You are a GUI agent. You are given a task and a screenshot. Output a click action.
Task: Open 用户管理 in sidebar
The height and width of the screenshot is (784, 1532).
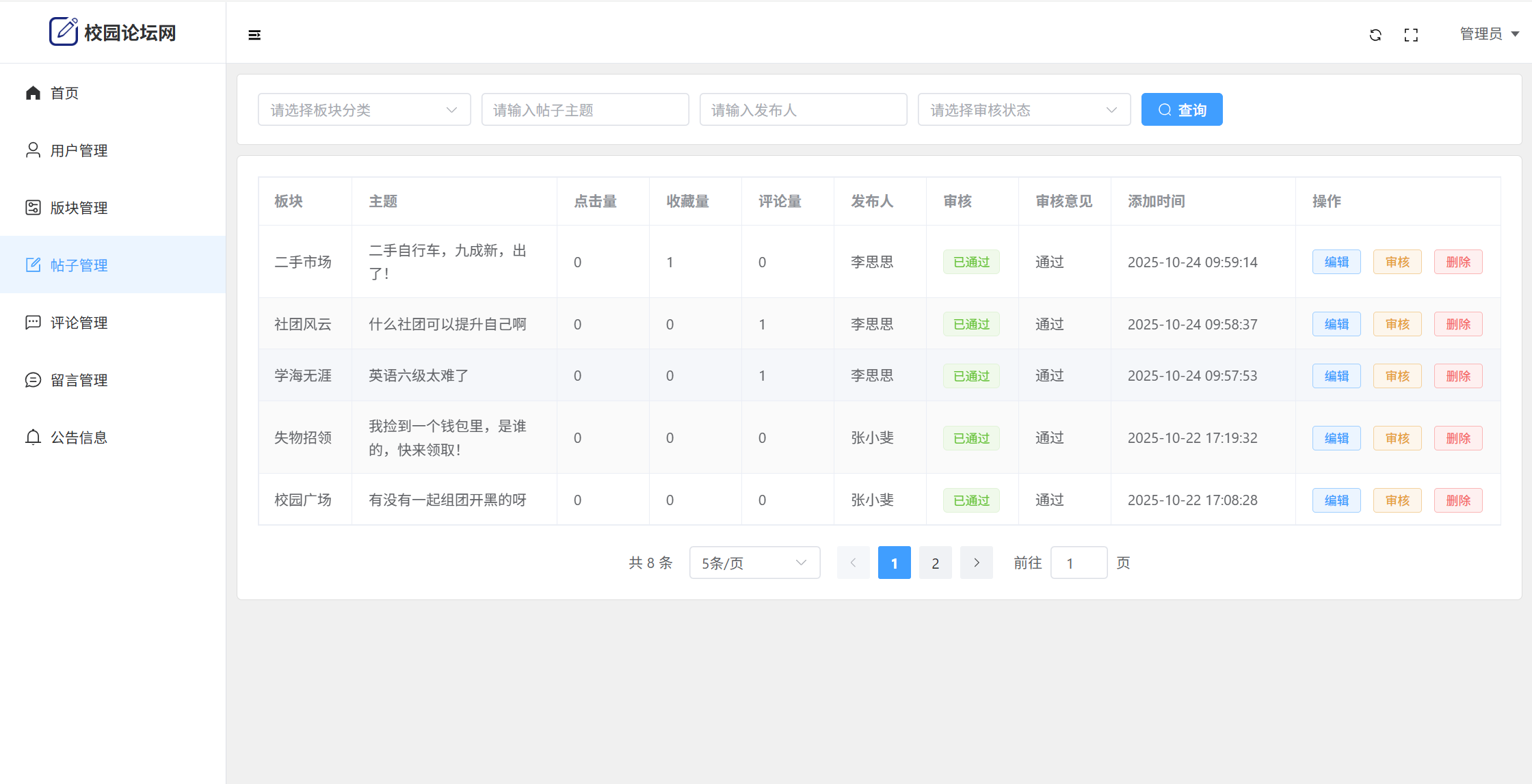tap(79, 150)
